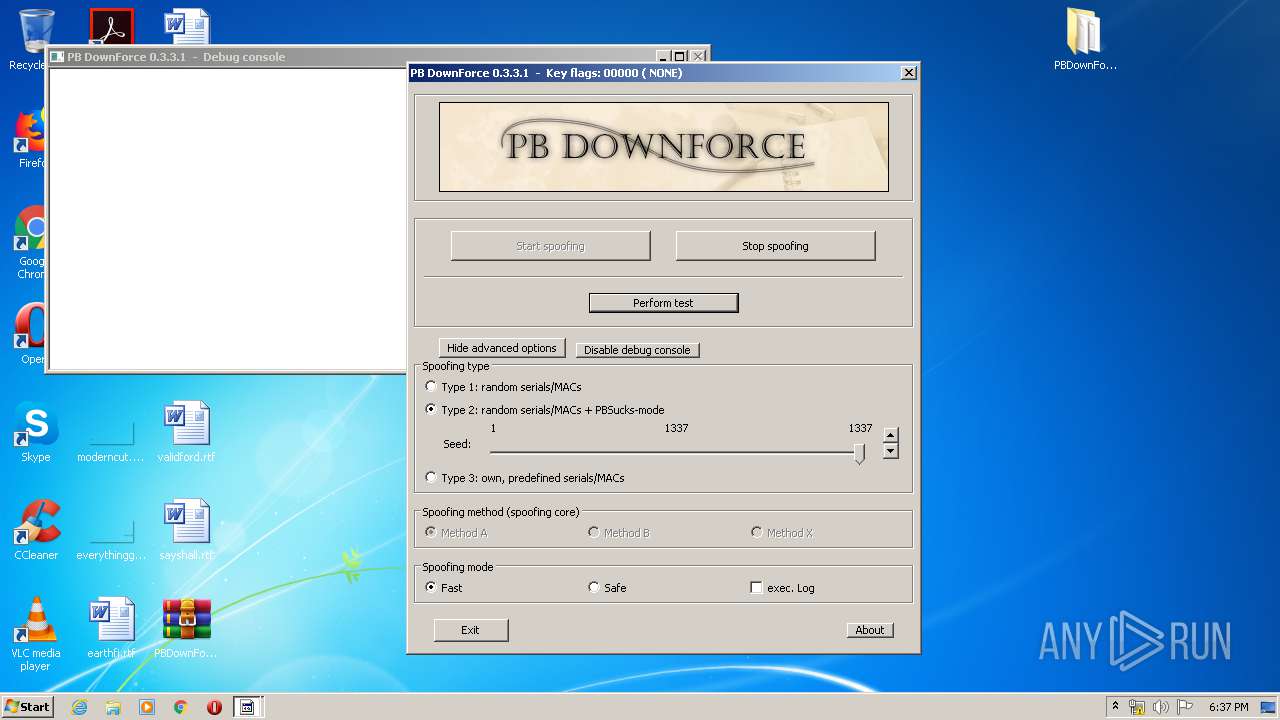
Task: Click the Exit button
Action: (470, 630)
